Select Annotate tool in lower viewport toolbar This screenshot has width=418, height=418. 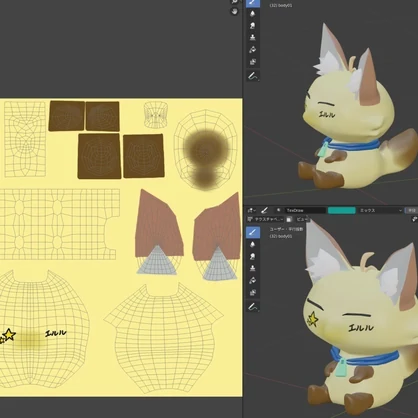click(253, 307)
